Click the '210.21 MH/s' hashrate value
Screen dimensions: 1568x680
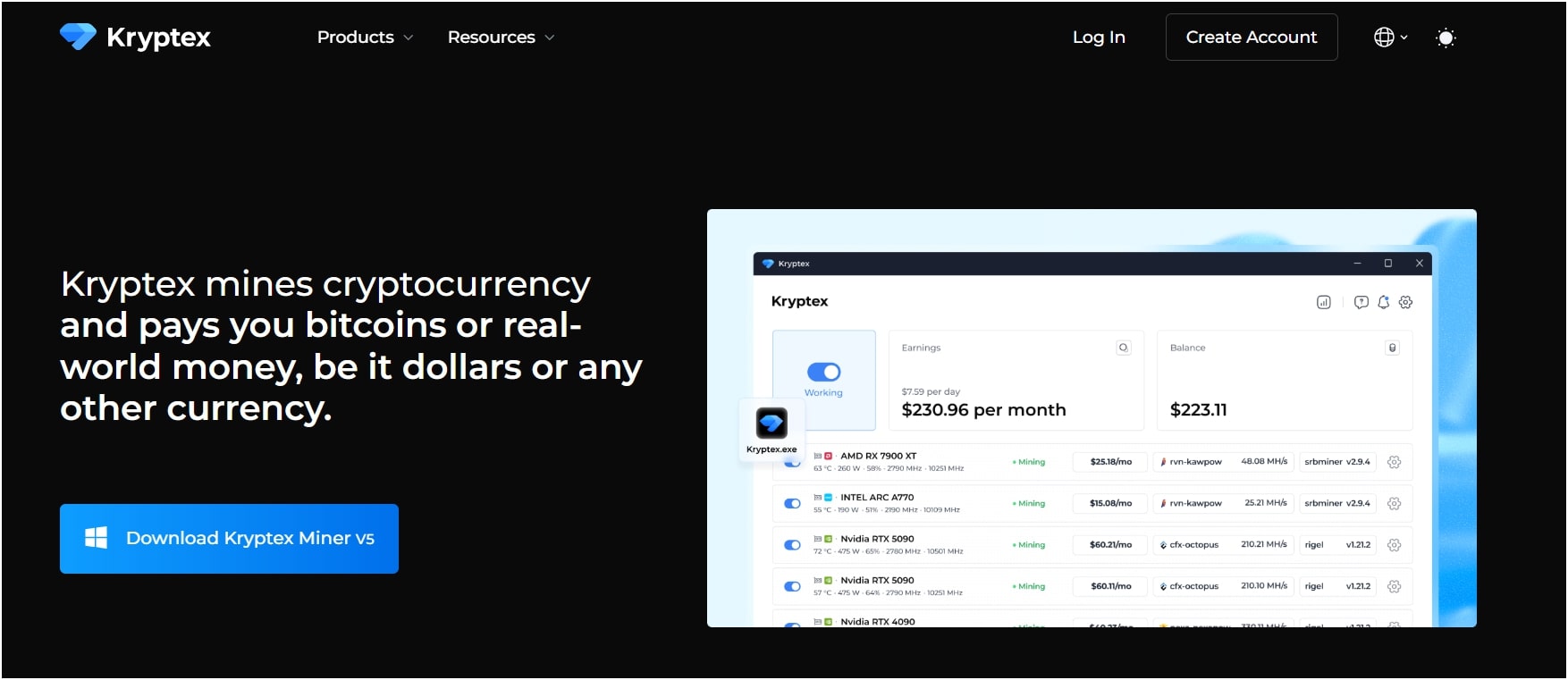[x=1264, y=544]
